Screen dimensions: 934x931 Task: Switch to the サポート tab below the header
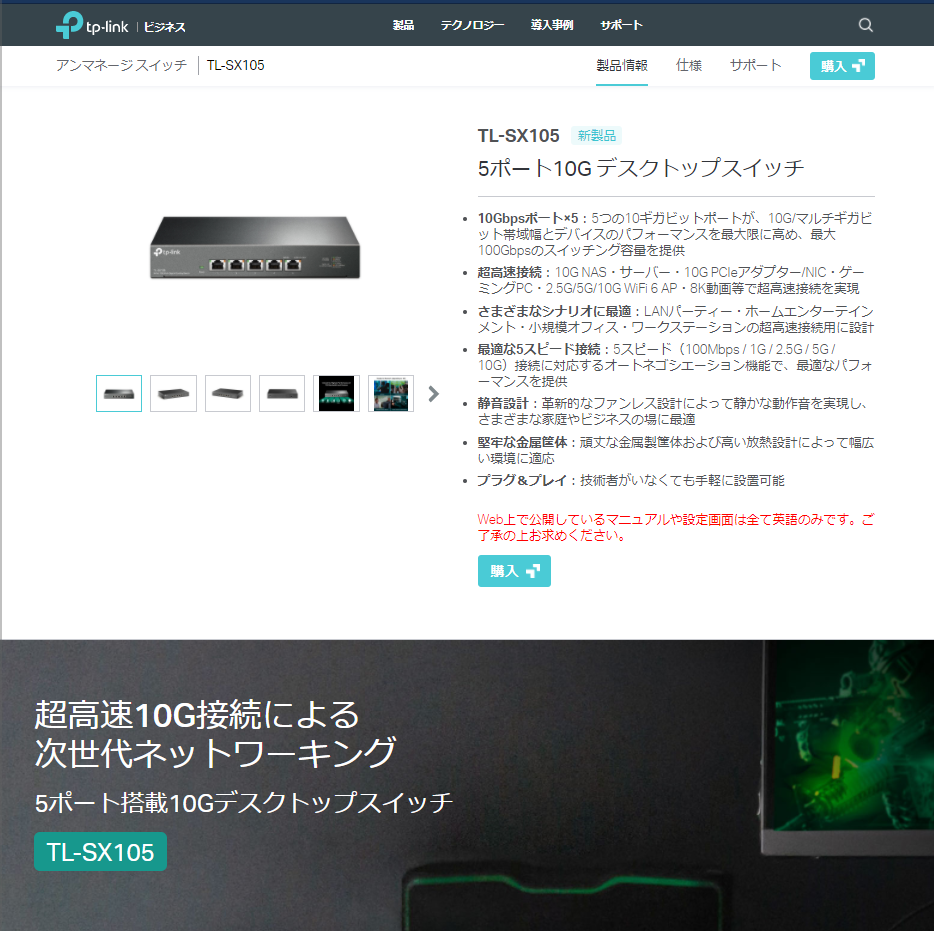pyautogui.click(x=756, y=66)
